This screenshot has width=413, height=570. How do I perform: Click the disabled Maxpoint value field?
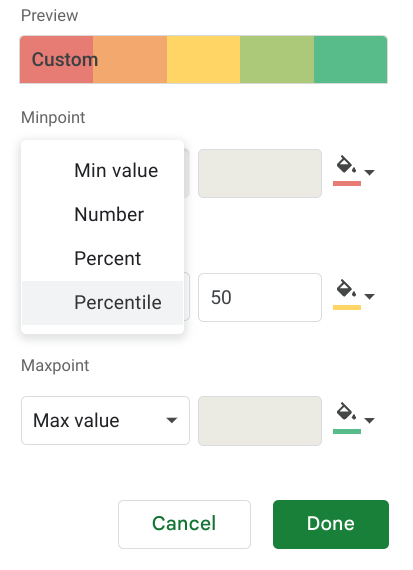260,421
